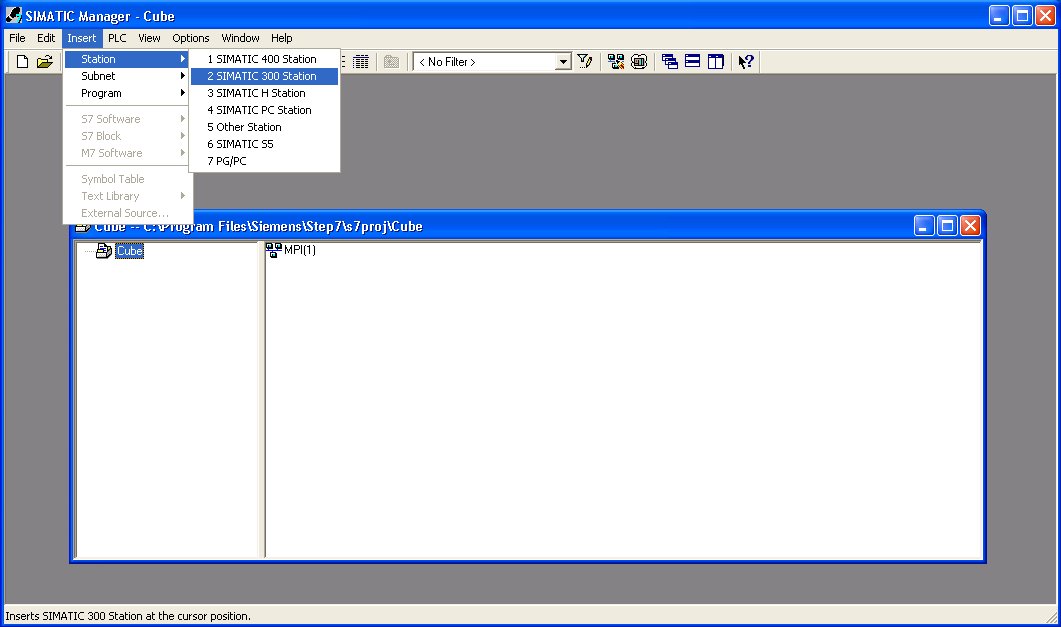
Task: Click the New Project toolbar icon
Action: click(22, 62)
